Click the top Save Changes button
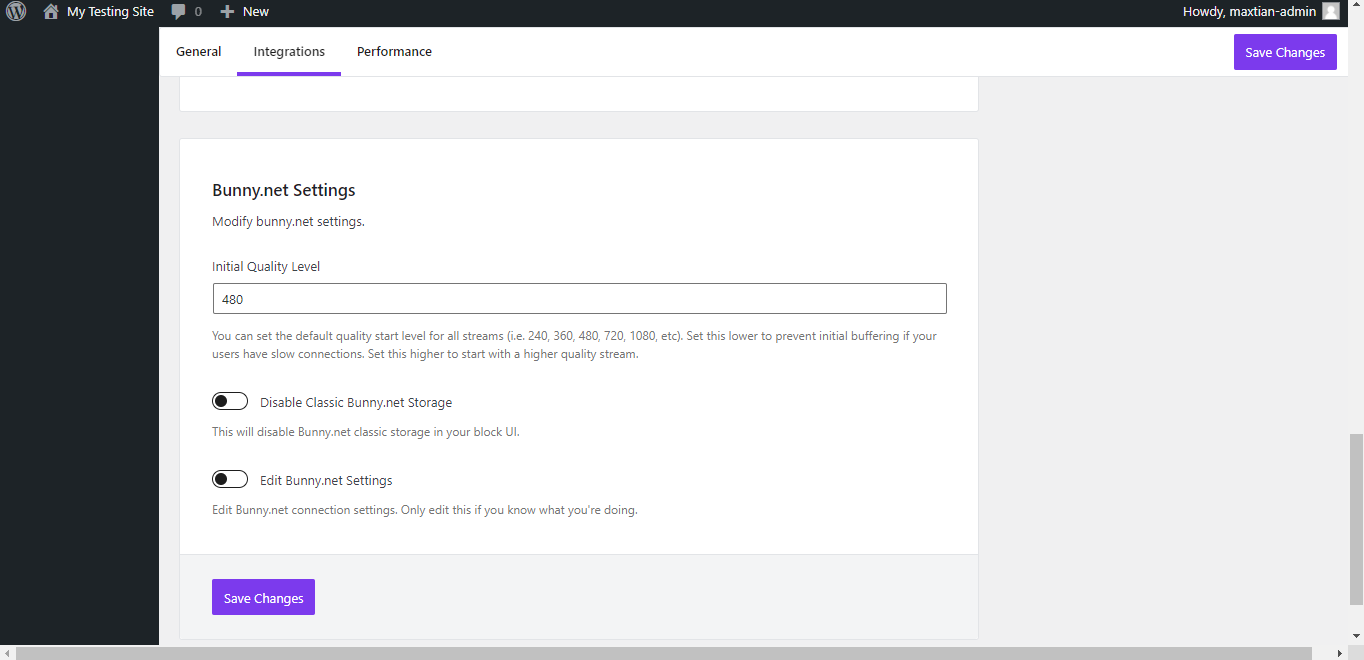The width and height of the screenshot is (1364, 660). 1285,52
